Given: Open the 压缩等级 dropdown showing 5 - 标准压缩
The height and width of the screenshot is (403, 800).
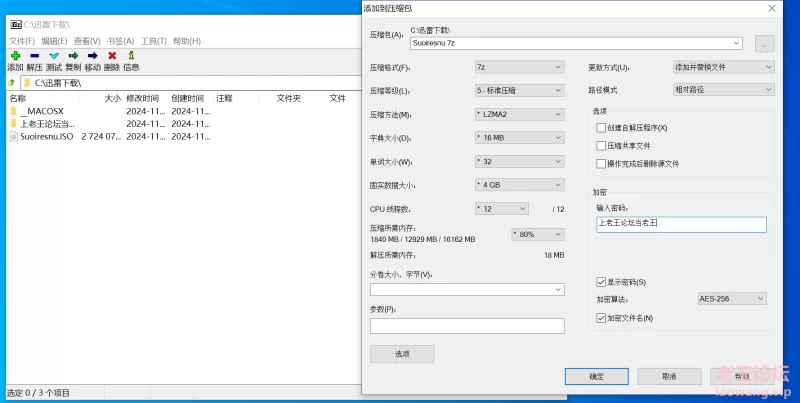Looking at the screenshot, I should point(519,90).
